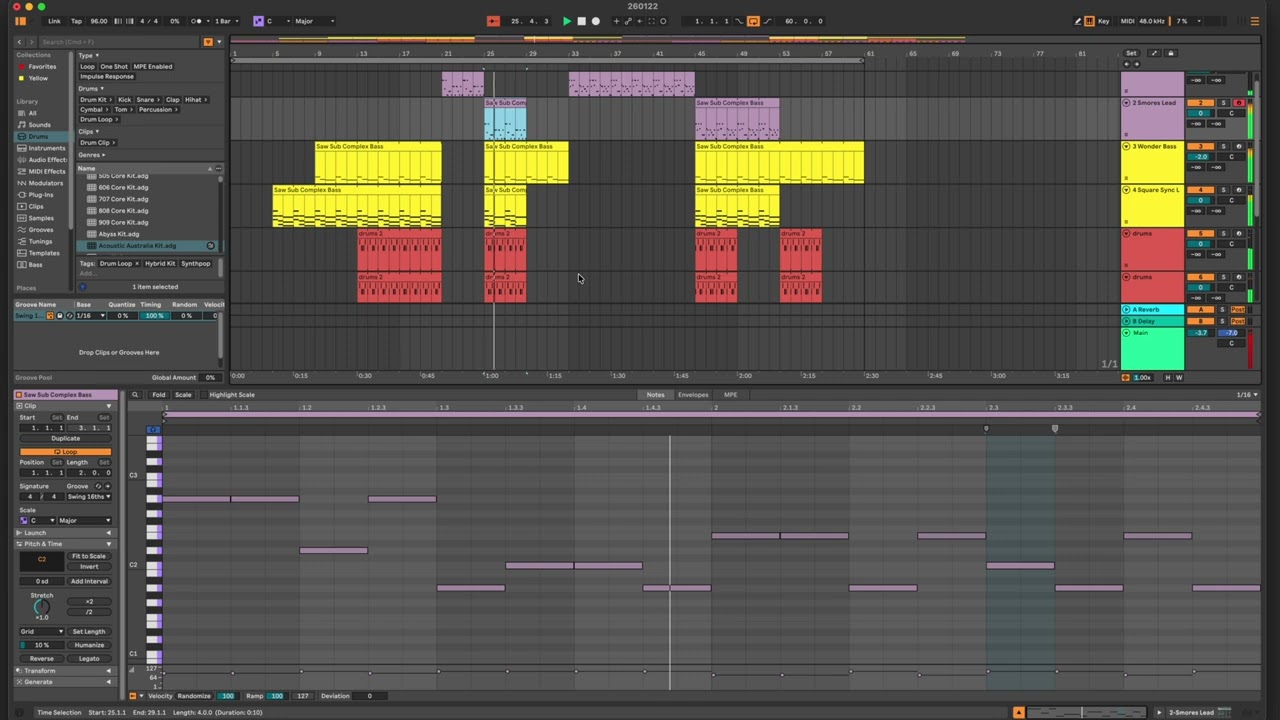This screenshot has height=720, width=1280.
Task: Select the Loop filter tag
Action: (x=87, y=67)
